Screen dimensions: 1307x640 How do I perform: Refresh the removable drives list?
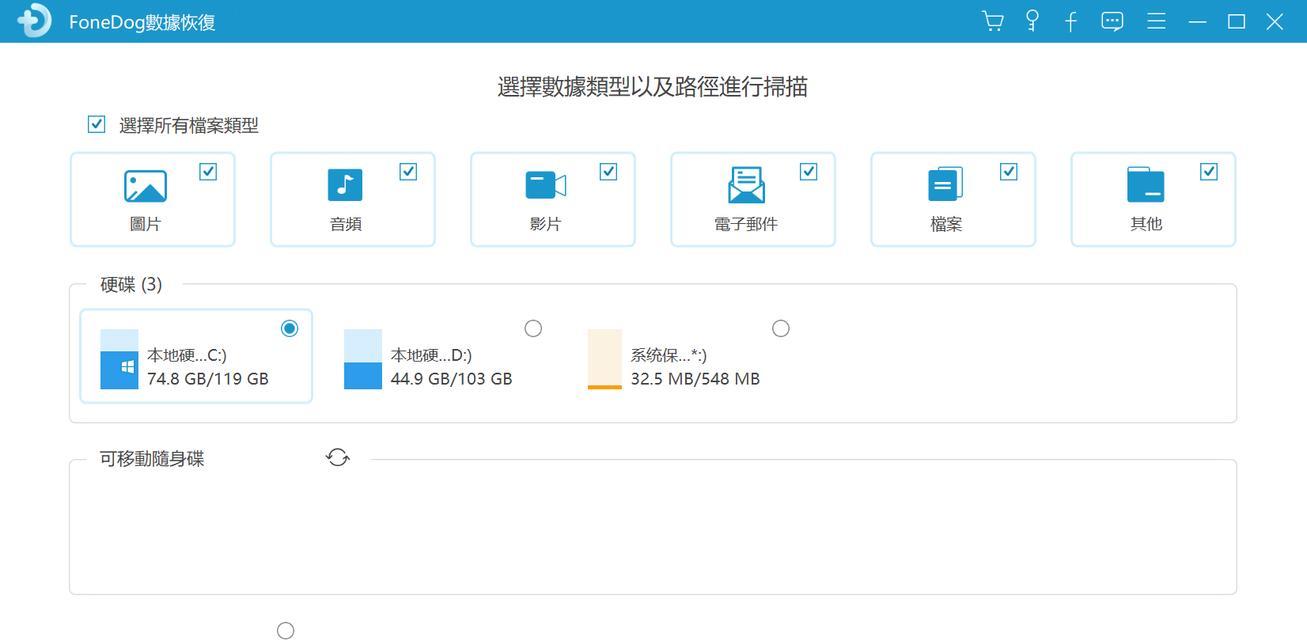pyautogui.click(x=338, y=457)
